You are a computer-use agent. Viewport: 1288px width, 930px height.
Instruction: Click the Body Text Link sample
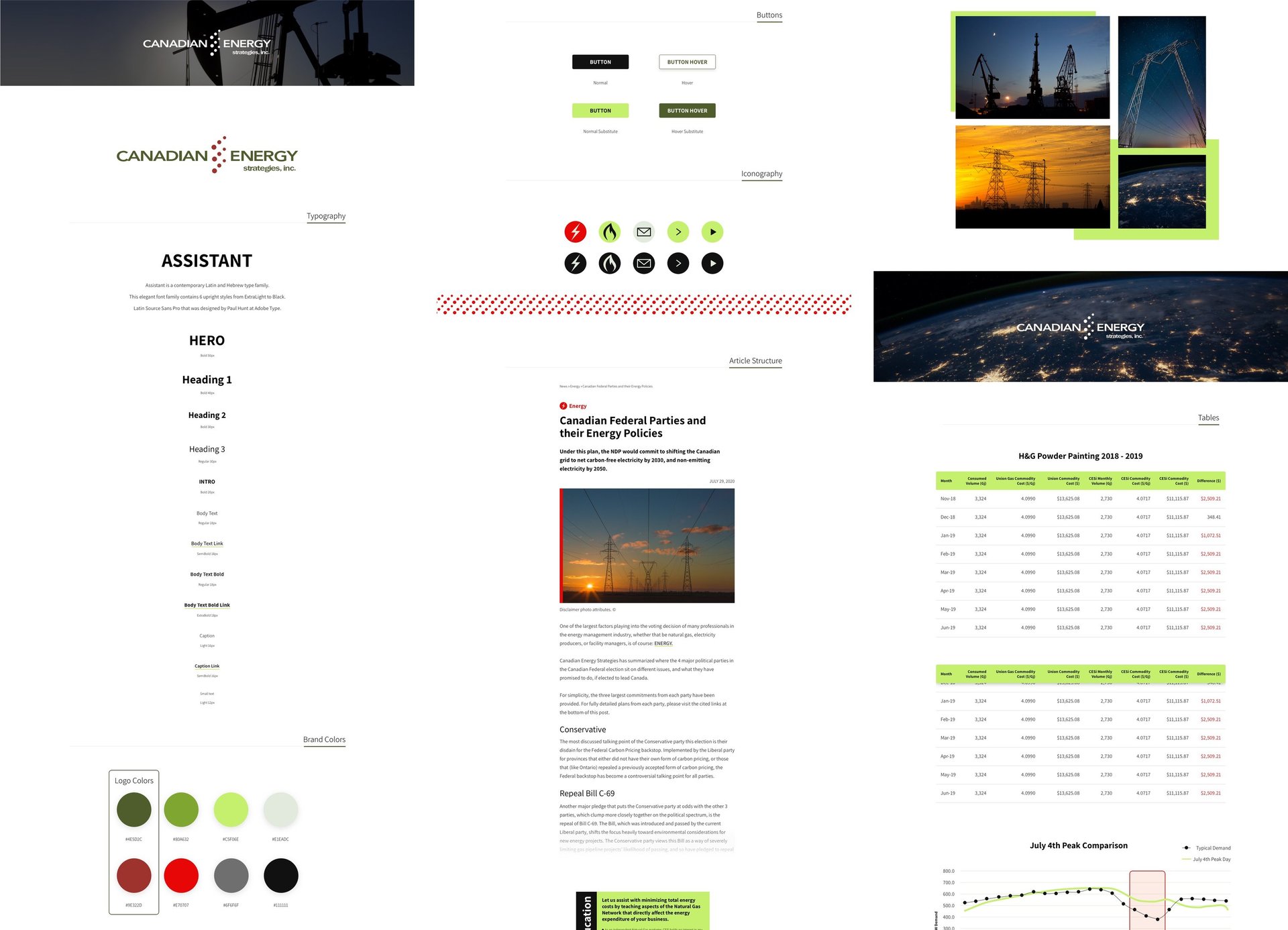click(207, 544)
